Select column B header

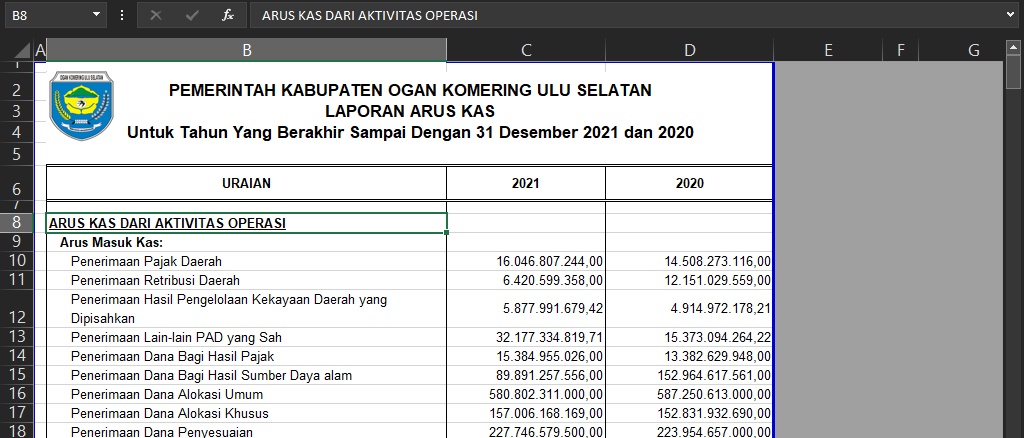pos(246,50)
